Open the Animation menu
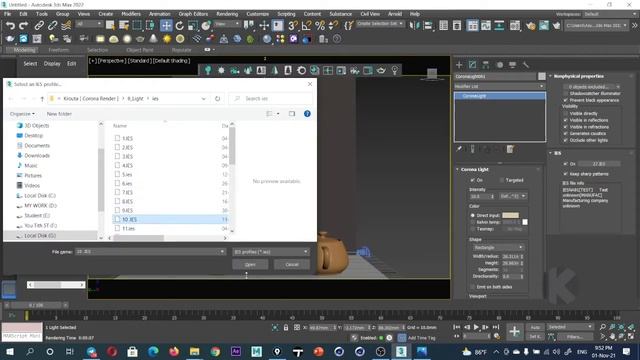Screen dimensions: 640x360 (160, 14)
